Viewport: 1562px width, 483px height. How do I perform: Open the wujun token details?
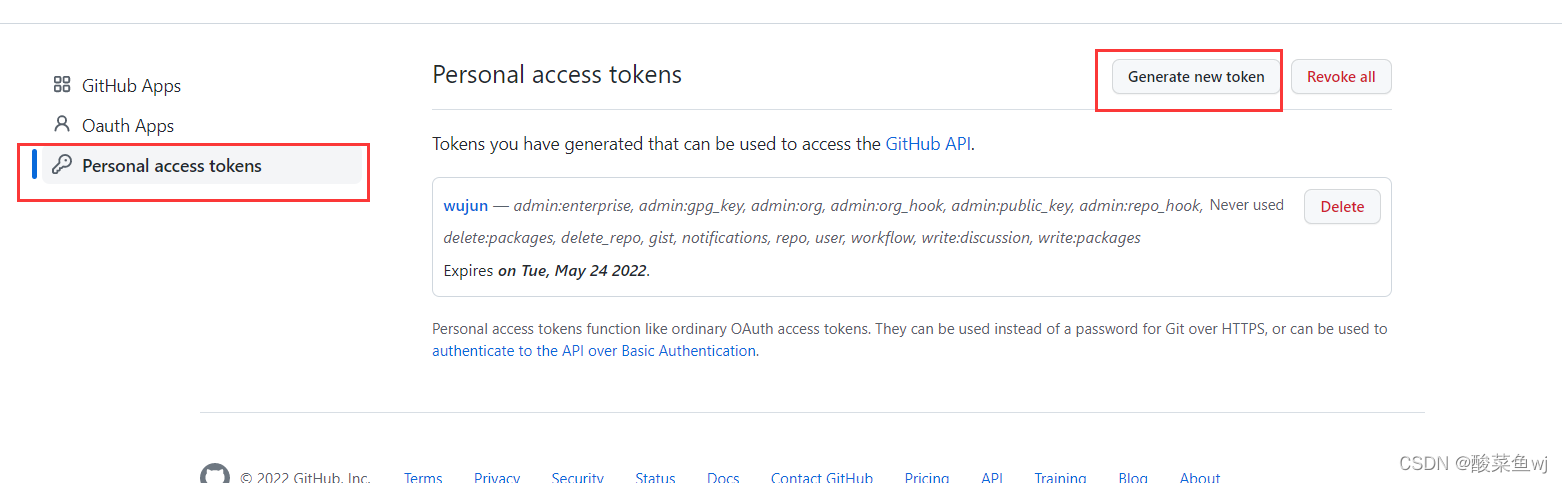pyautogui.click(x=466, y=206)
